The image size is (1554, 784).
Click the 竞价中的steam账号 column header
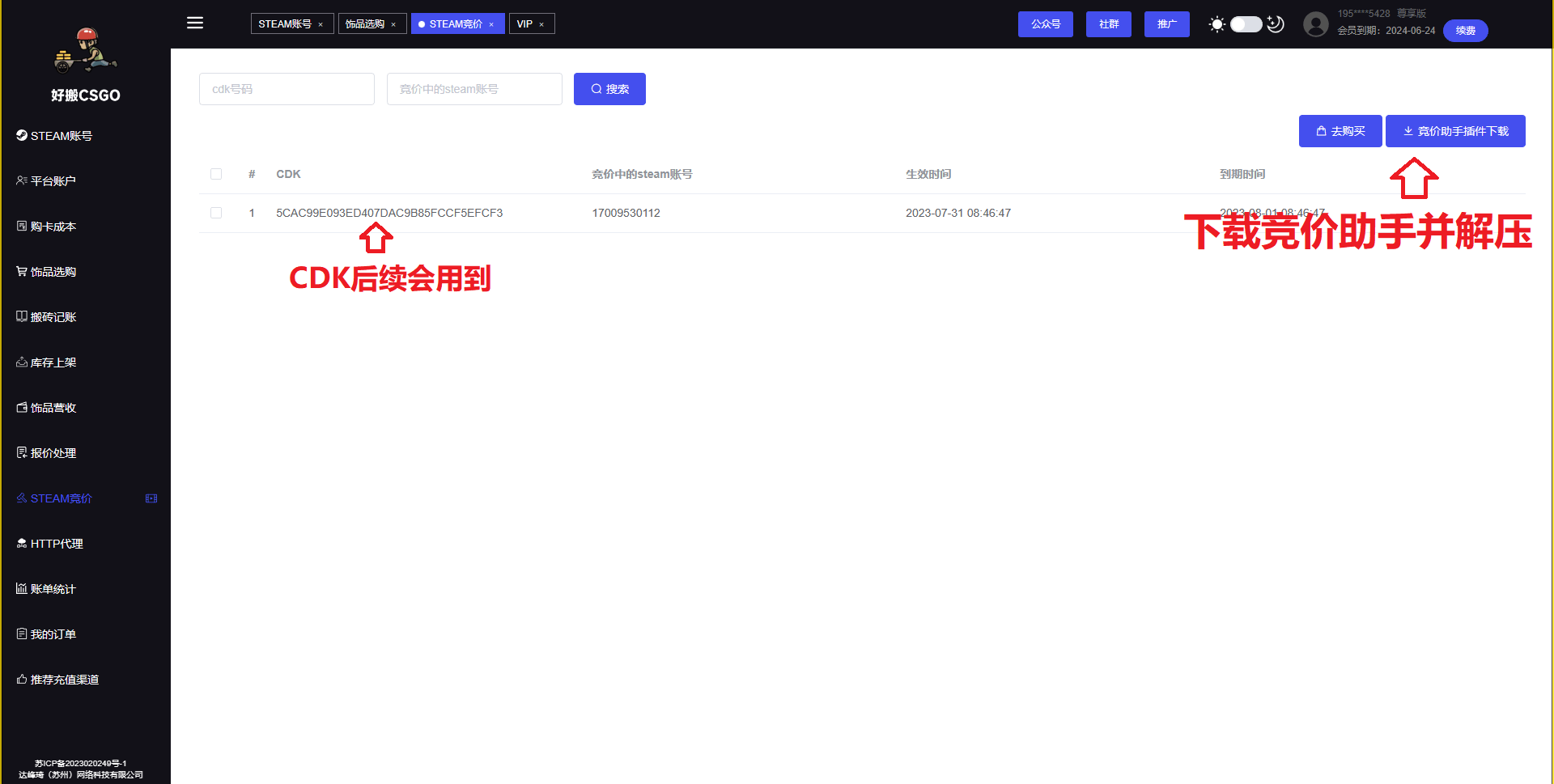click(642, 174)
